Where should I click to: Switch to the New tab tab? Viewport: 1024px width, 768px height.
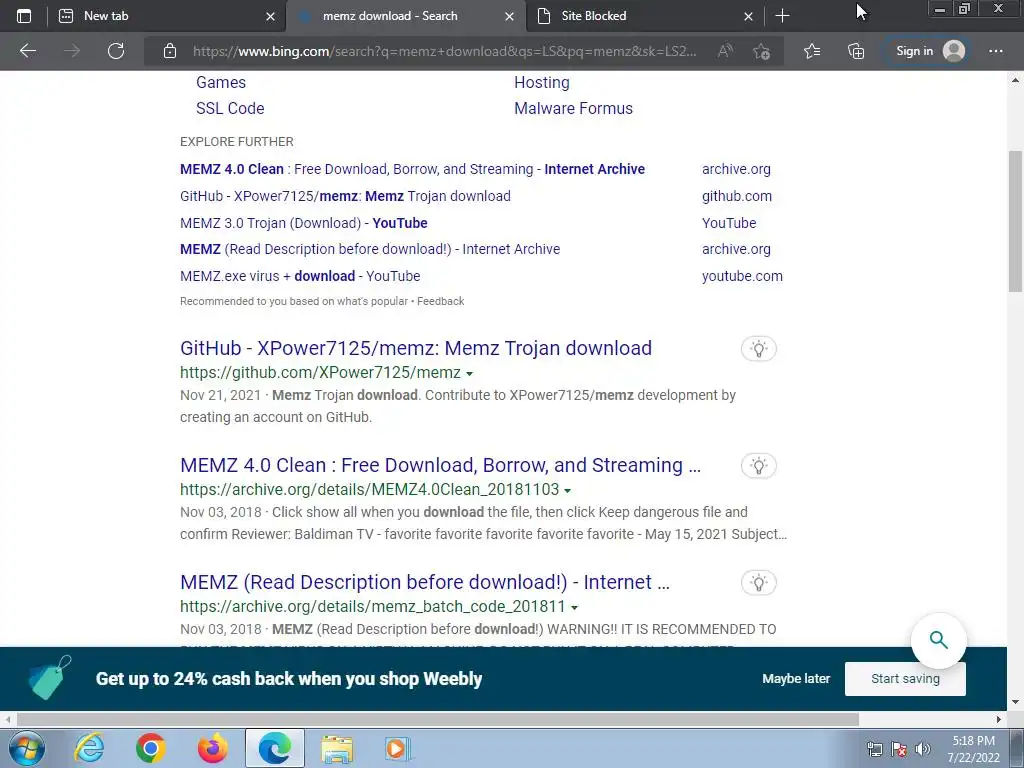pyautogui.click(x=167, y=16)
